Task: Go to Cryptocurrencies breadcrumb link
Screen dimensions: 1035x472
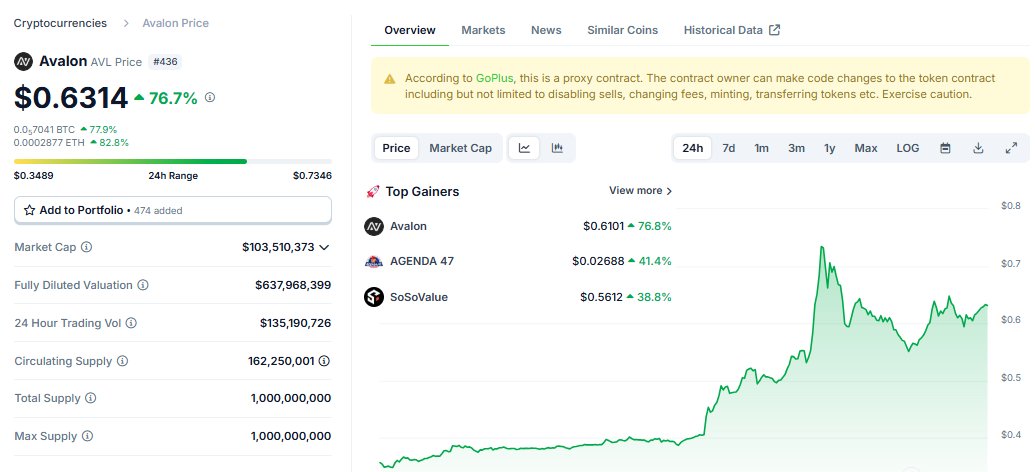Action: click(x=60, y=23)
